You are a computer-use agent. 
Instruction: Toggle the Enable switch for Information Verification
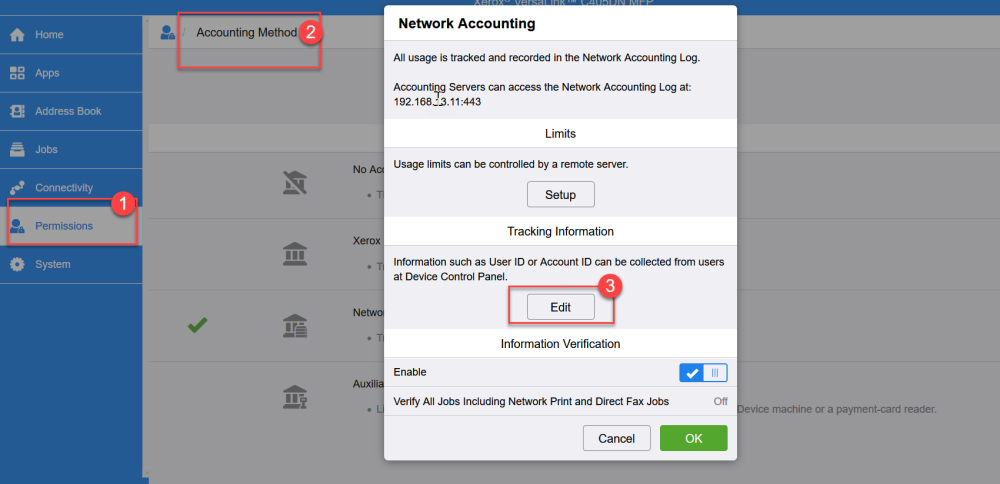coord(703,373)
